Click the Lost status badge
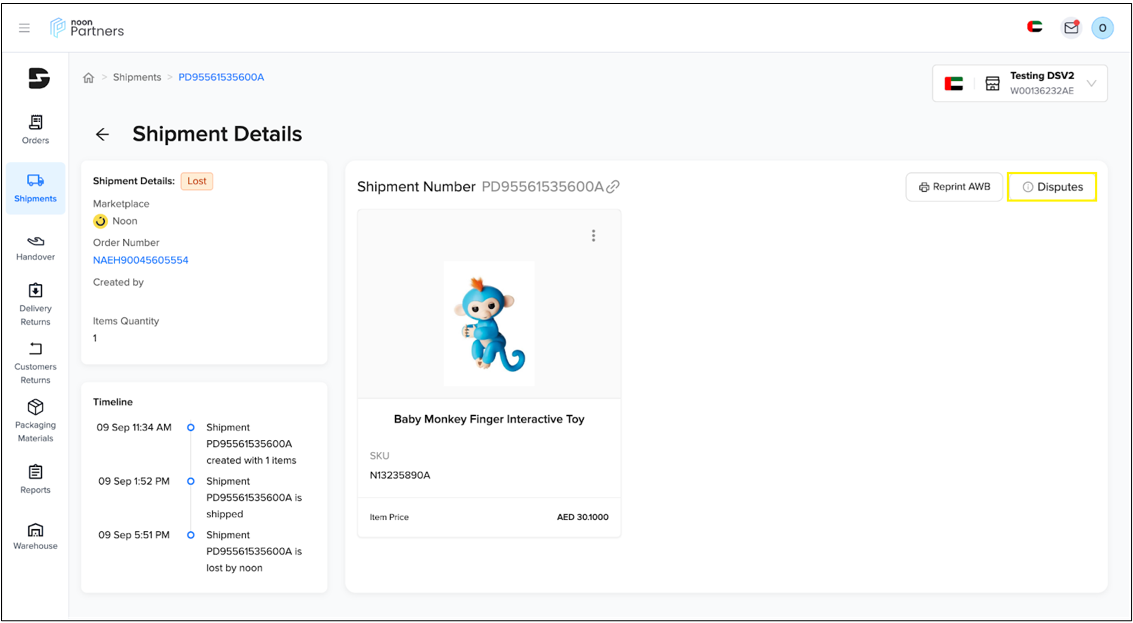The image size is (1133, 623). pyautogui.click(x=197, y=181)
